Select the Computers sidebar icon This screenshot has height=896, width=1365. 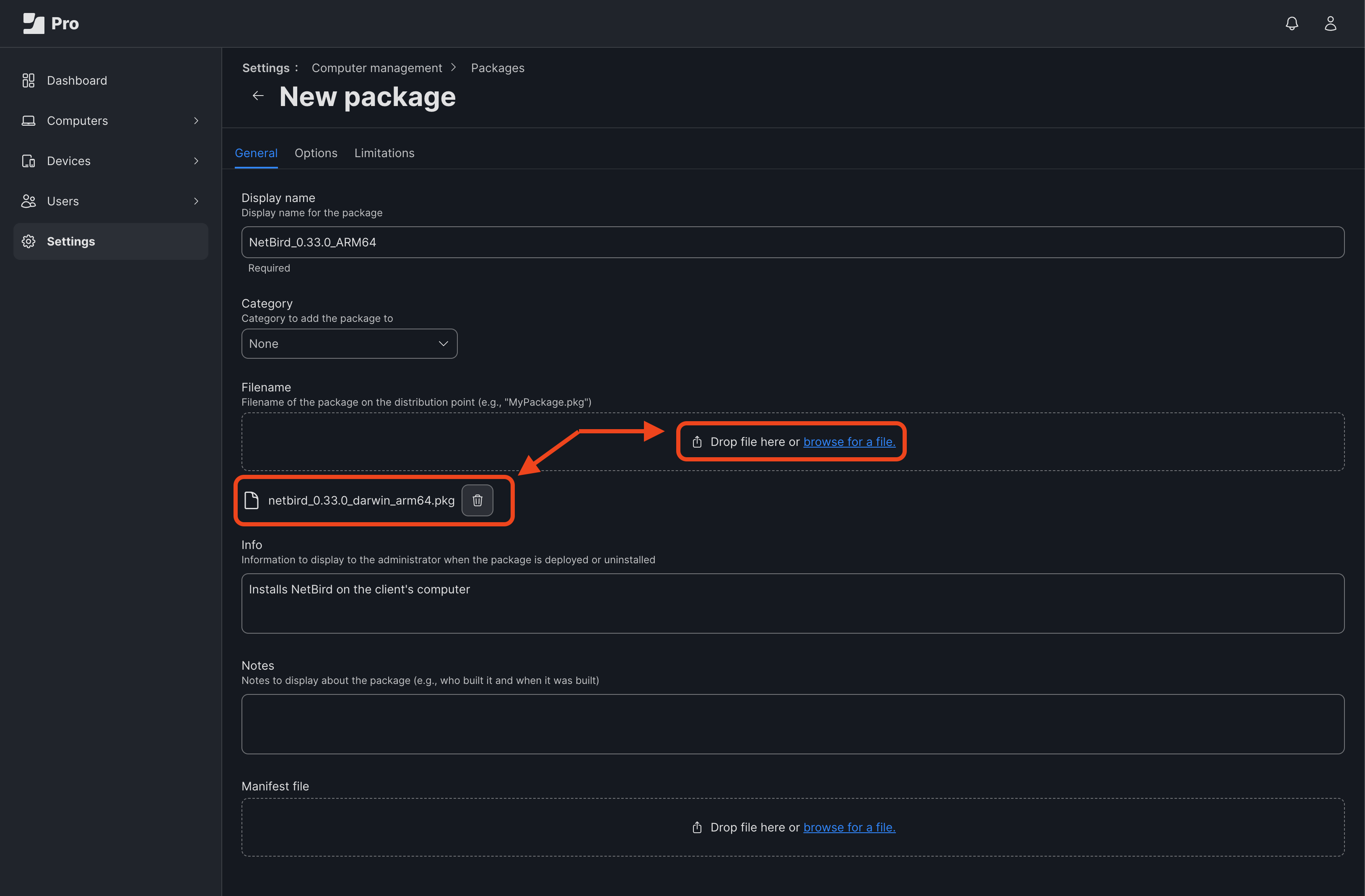tap(28, 120)
